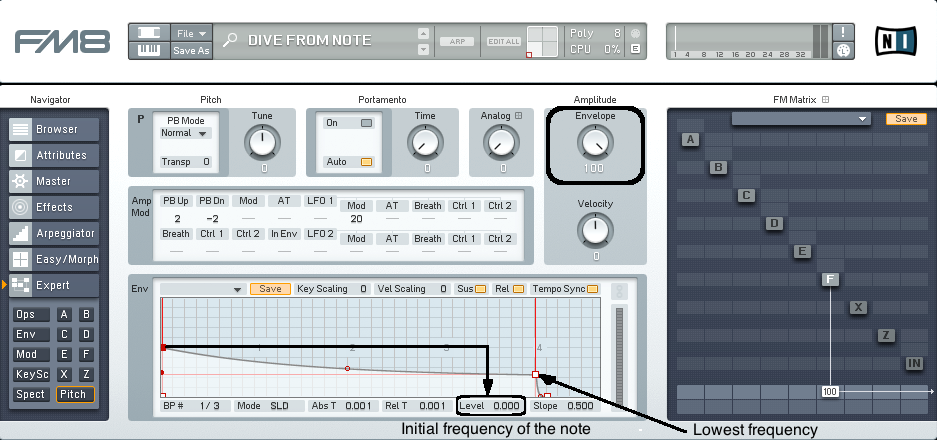Switch to the Mod expert tab

click(x=31, y=355)
